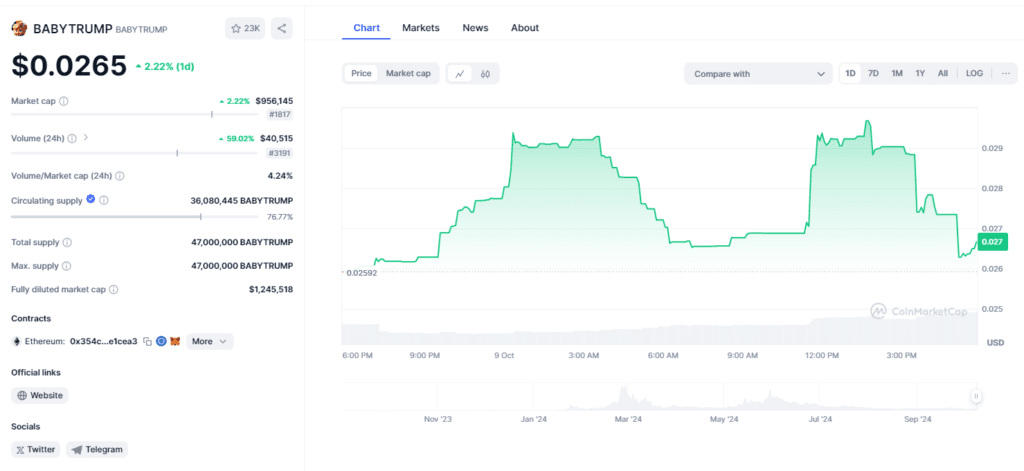Click the Circulating supply verified badge
Screen dimensions: 1024x471
(x=91, y=200)
